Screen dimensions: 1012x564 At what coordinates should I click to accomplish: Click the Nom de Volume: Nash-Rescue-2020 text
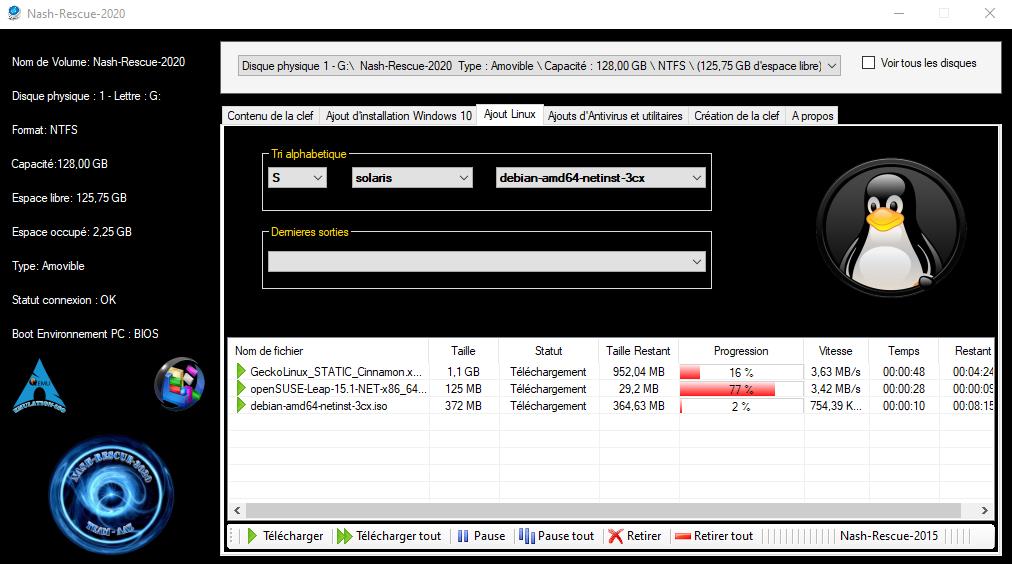pos(98,62)
